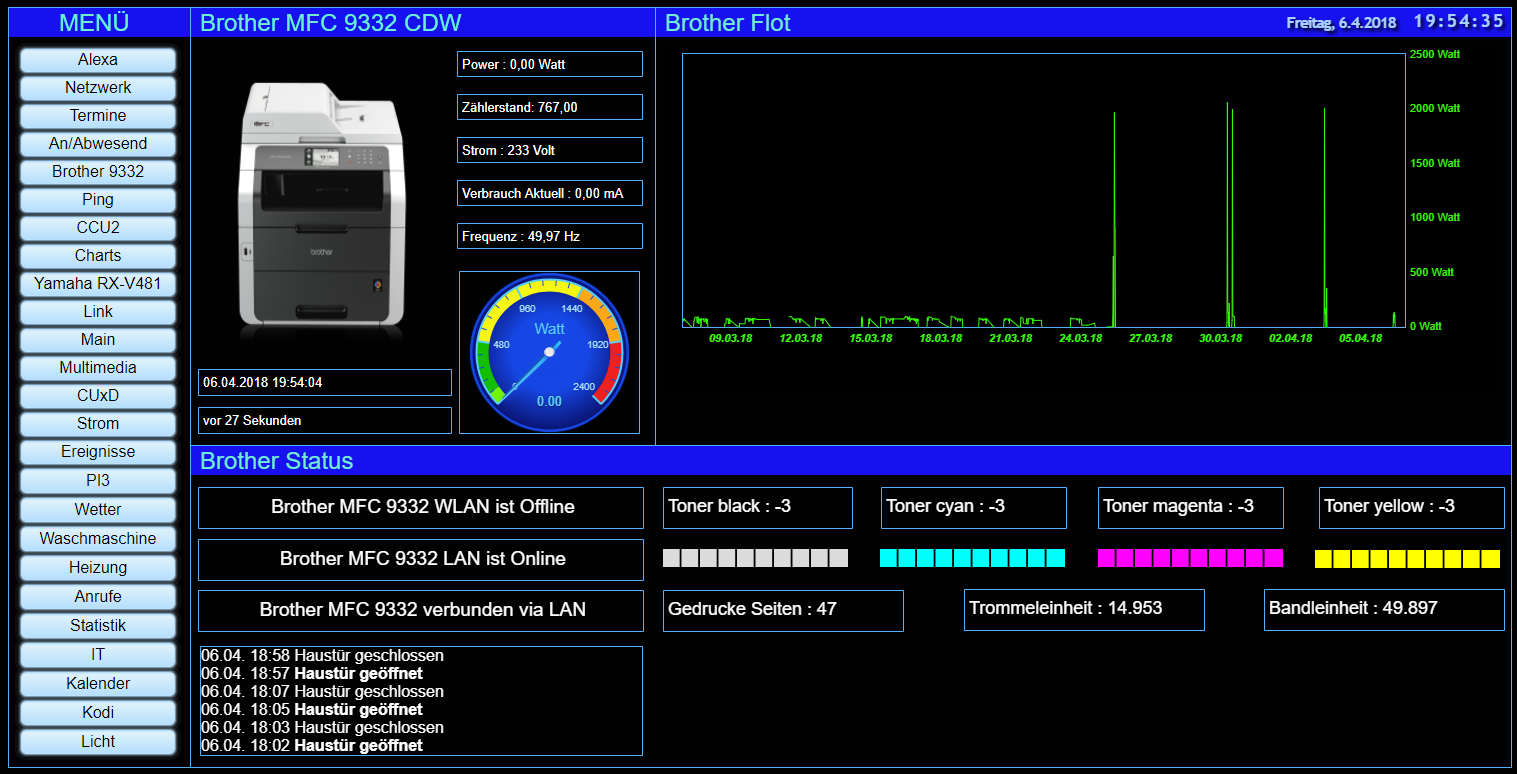
Task: Show the Anrufe list
Action: [98, 597]
